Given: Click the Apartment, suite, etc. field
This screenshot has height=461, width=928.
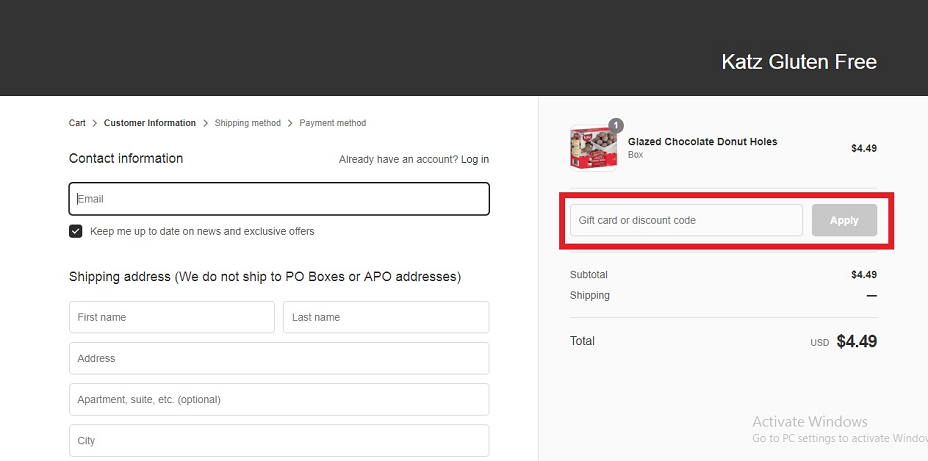Looking at the screenshot, I should [279, 399].
